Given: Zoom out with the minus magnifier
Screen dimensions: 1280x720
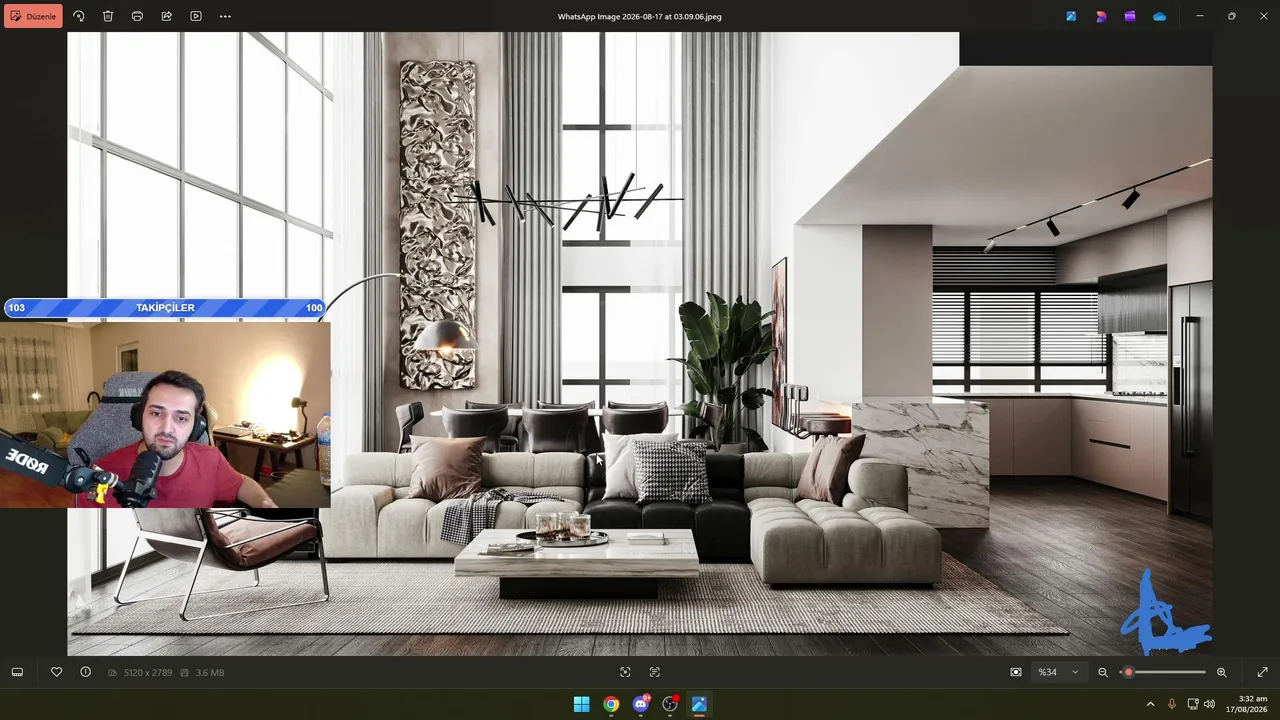Looking at the screenshot, I should [1103, 672].
